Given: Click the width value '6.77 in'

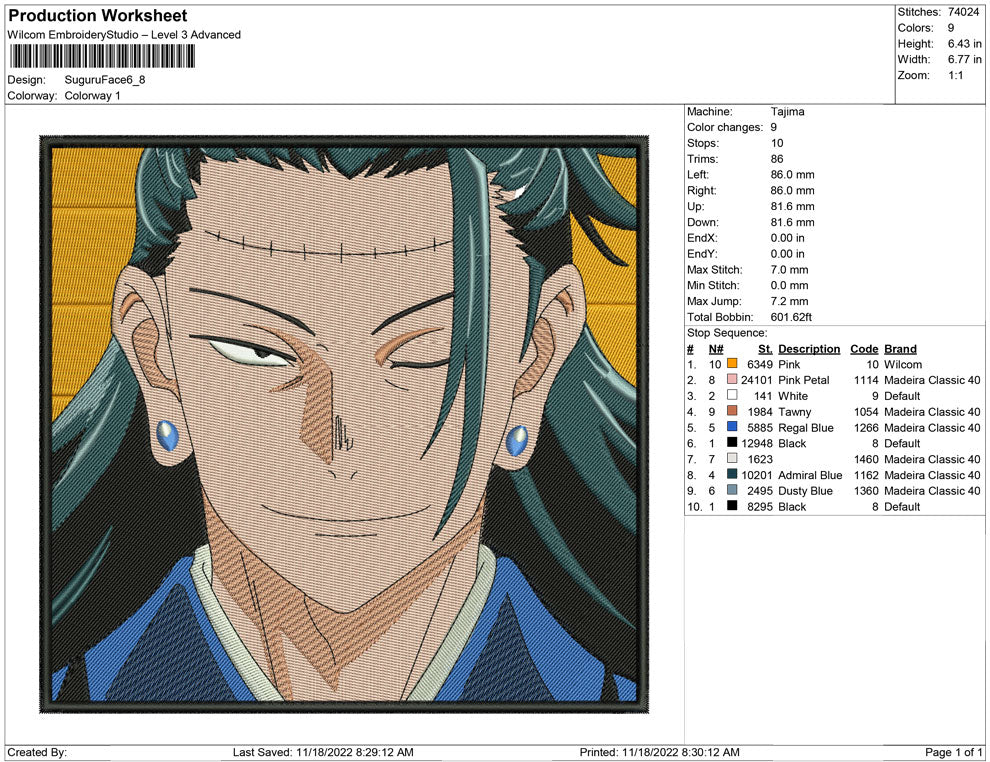Looking at the screenshot, I should (x=965, y=59).
